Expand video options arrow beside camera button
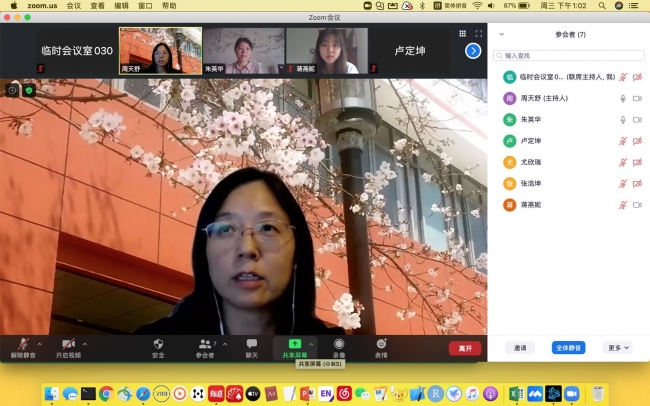 [84, 343]
